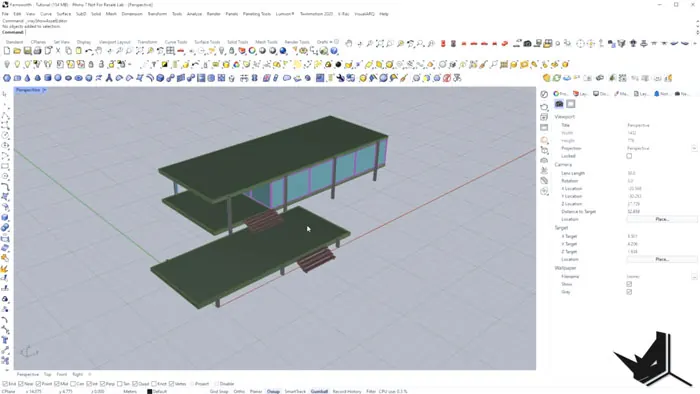Toggle Ortho in status bar
The width and height of the screenshot is (700, 394).
tap(239, 391)
